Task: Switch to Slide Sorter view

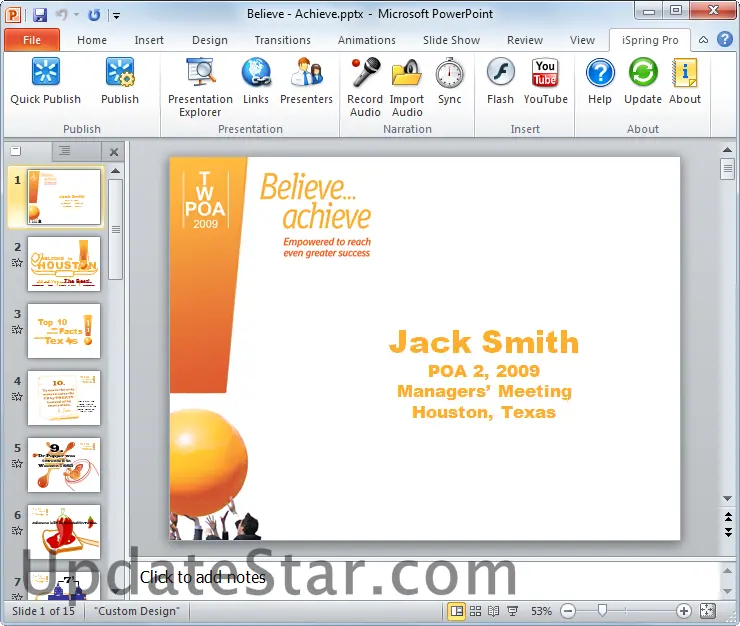Action: click(x=475, y=611)
